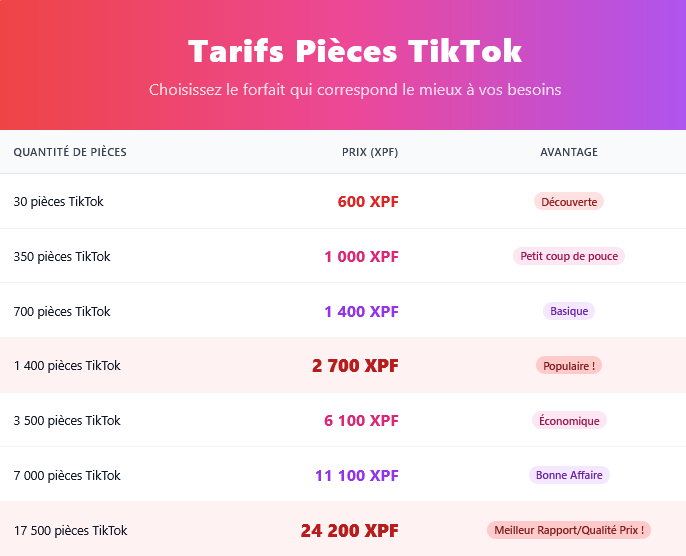The width and height of the screenshot is (686, 556).
Task: Select the 350 pièces TikTok row
Action: pos(62,257)
